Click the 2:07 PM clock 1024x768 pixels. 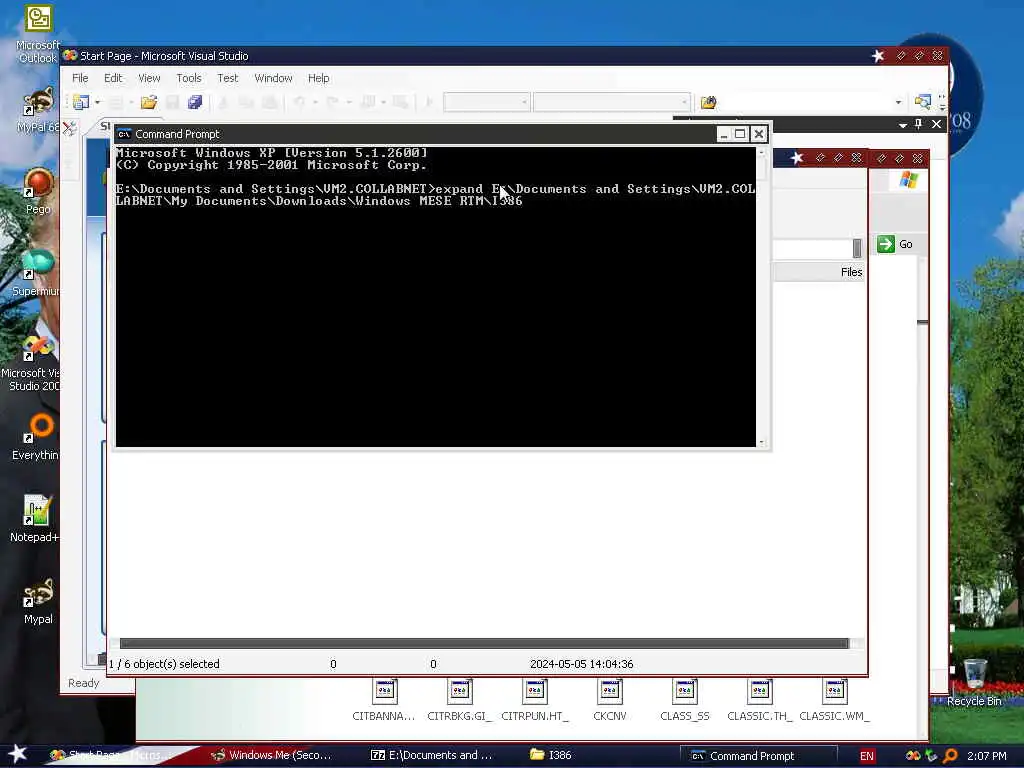click(x=986, y=756)
